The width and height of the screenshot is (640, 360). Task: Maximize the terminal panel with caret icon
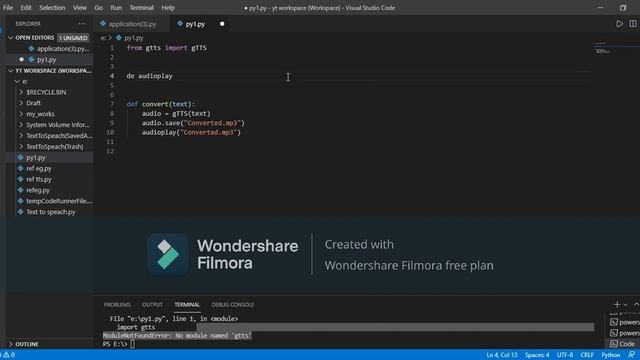click(636, 304)
